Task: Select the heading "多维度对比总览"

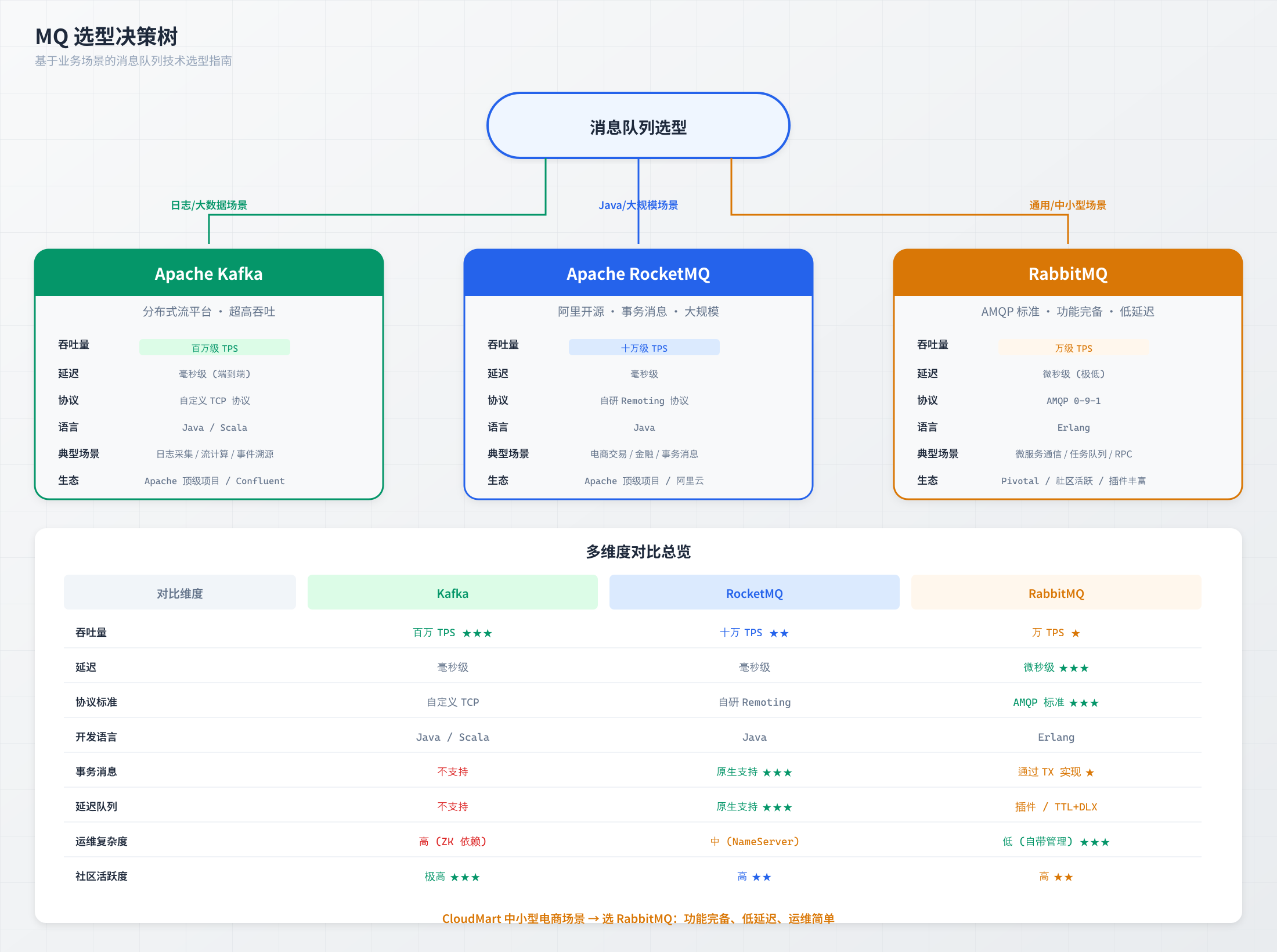Action: (x=638, y=551)
